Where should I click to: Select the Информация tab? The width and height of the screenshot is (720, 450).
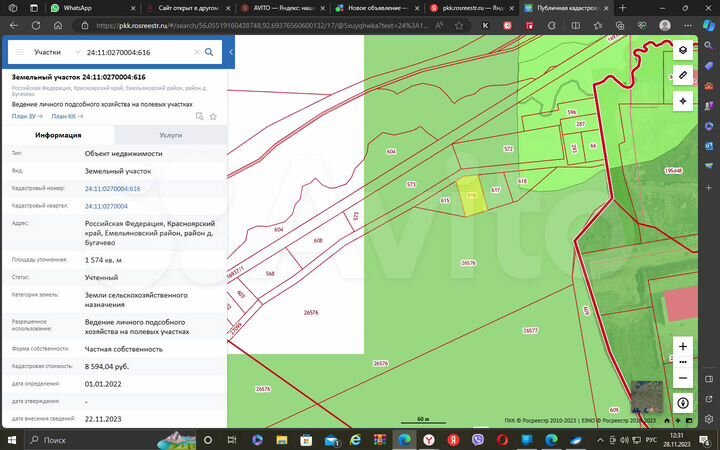click(x=58, y=135)
